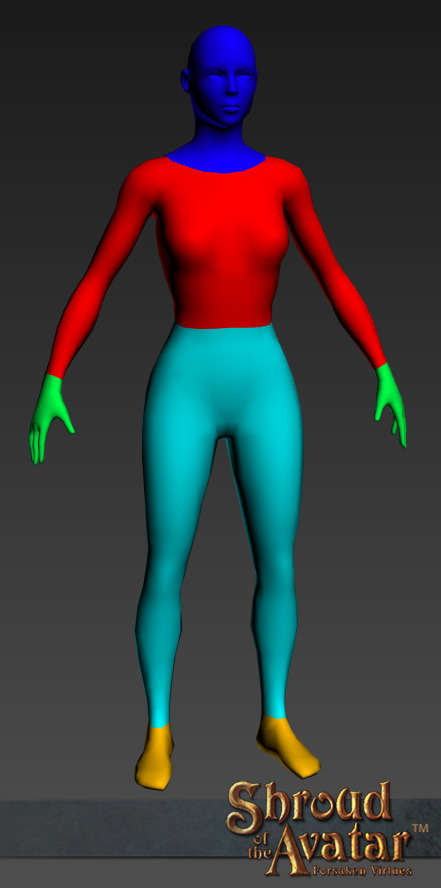
Task: Select the cyan legs region
Action: pos(221,510)
